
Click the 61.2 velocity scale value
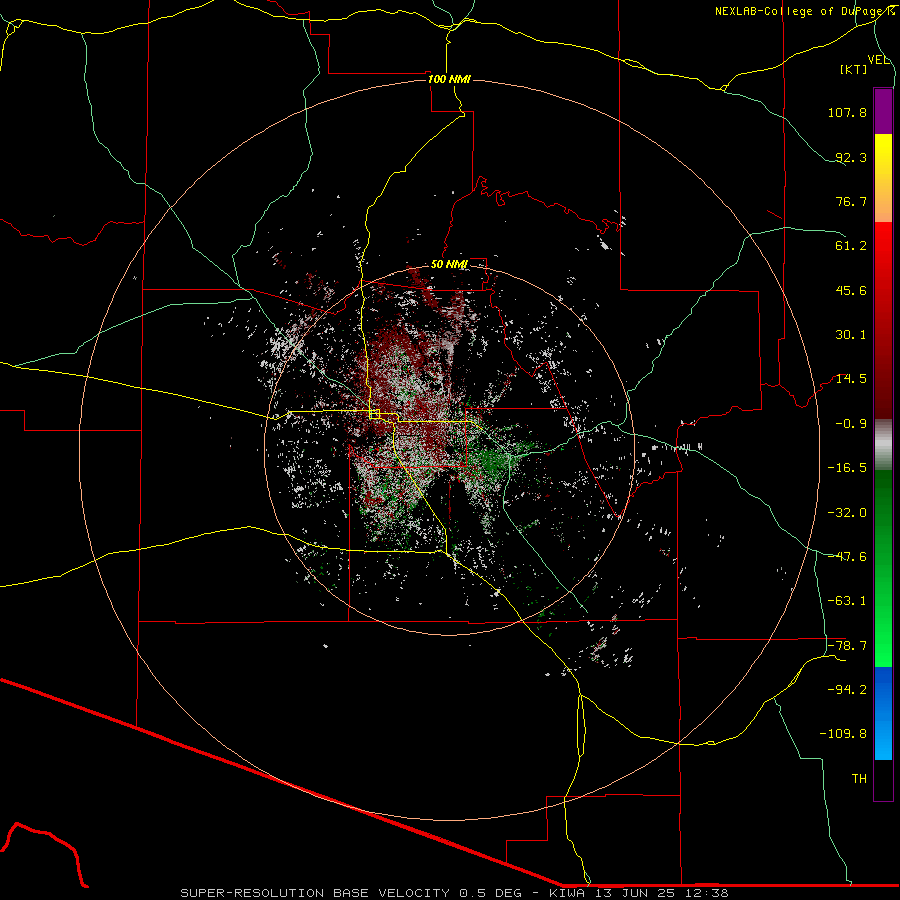(851, 246)
